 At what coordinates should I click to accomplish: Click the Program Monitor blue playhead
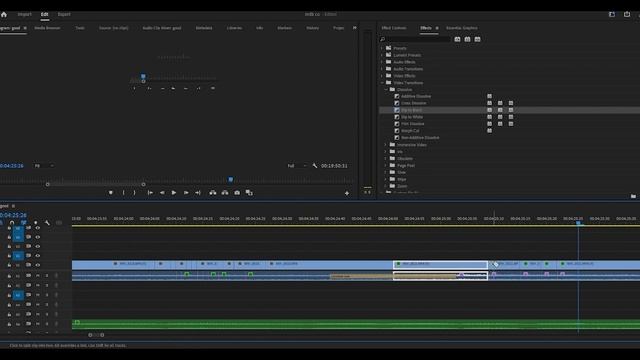click(x=231, y=180)
